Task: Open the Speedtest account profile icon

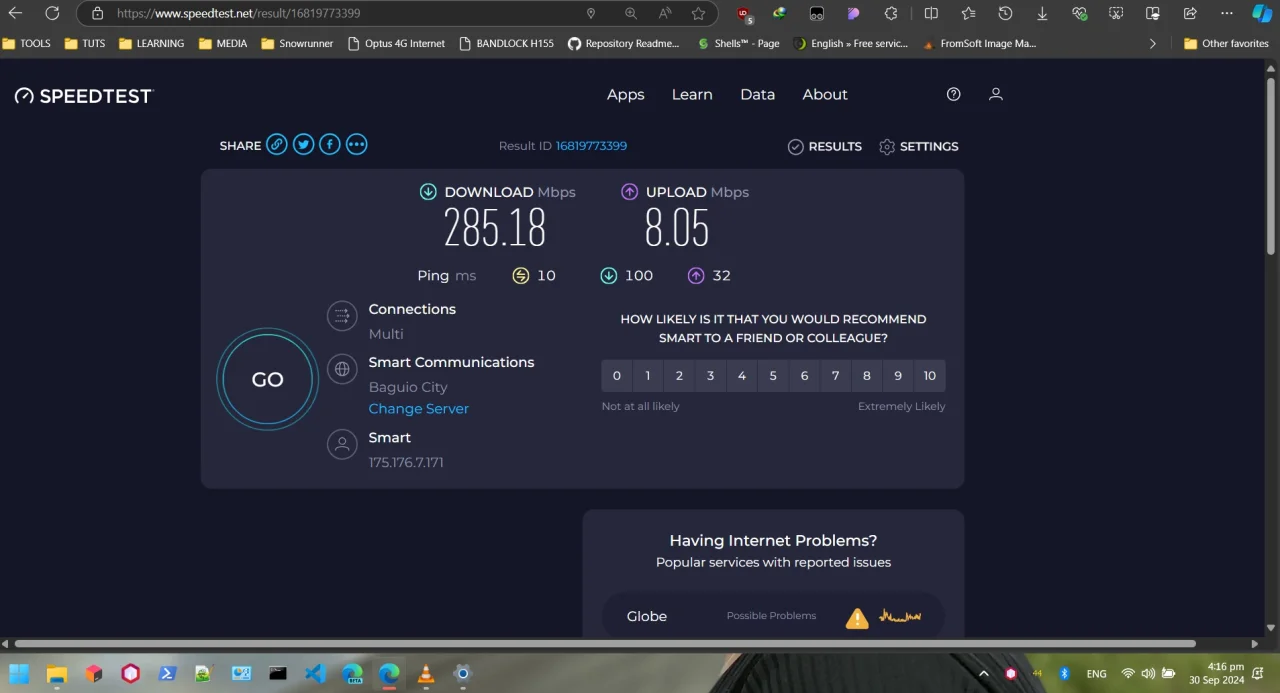Action: point(995,94)
